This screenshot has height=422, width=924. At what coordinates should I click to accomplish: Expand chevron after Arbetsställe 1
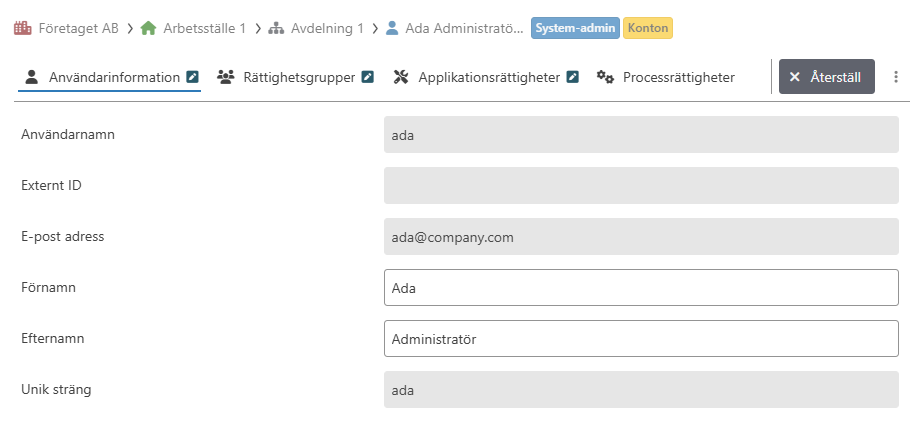258,28
